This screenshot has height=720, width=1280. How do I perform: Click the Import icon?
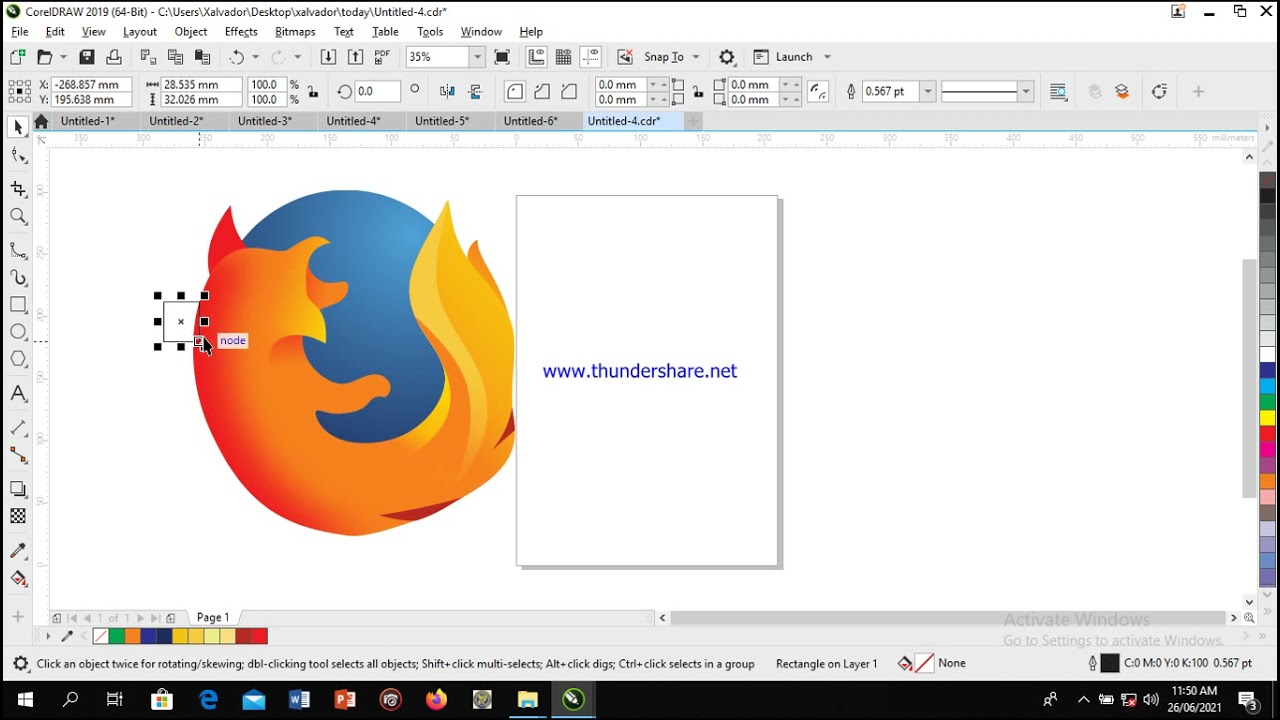328,57
